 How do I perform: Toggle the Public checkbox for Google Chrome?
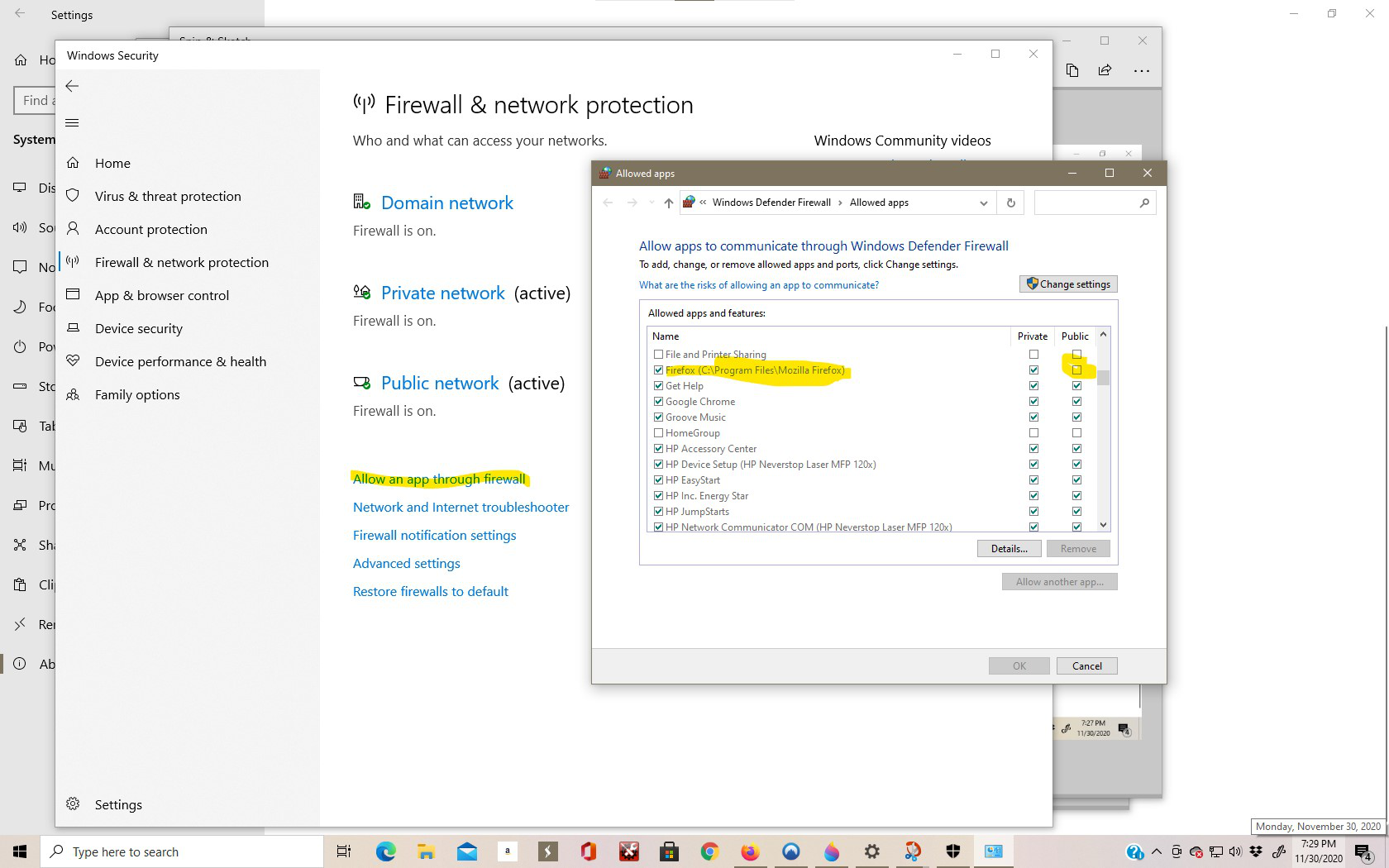click(x=1076, y=402)
